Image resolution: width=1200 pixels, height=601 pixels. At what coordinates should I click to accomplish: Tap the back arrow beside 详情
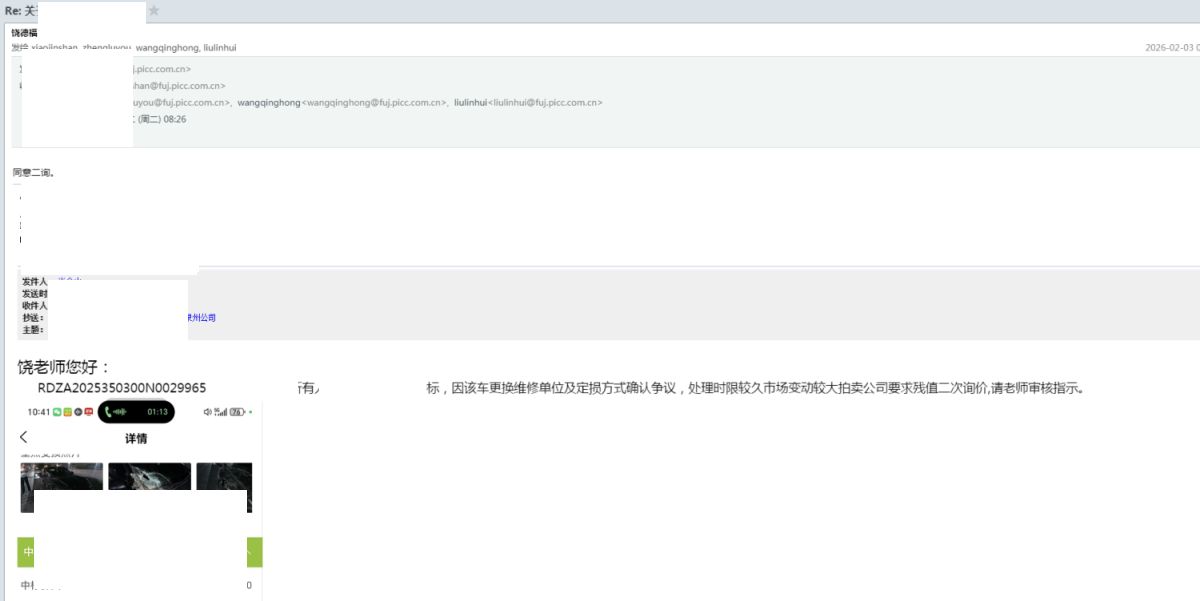24,437
